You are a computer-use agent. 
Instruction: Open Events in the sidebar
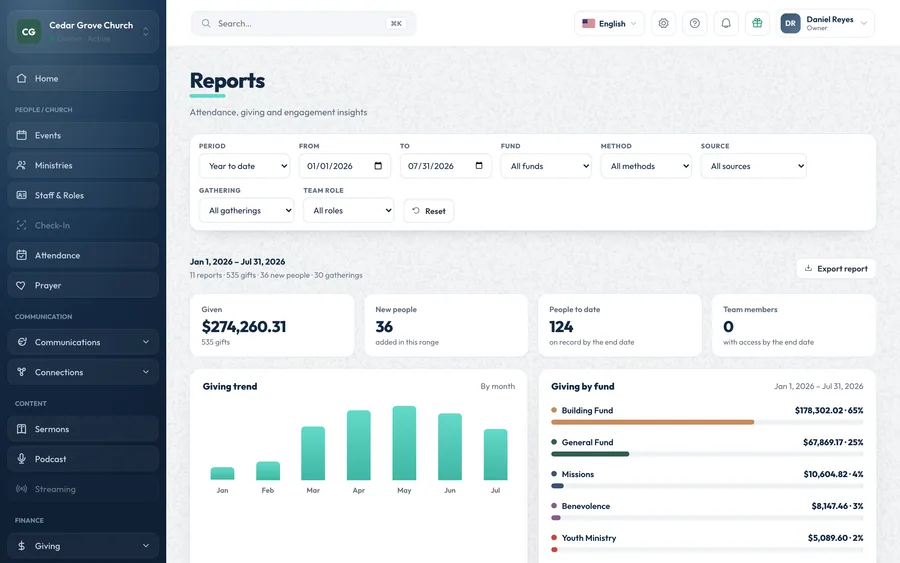pyautogui.click(x=83, y=135)
